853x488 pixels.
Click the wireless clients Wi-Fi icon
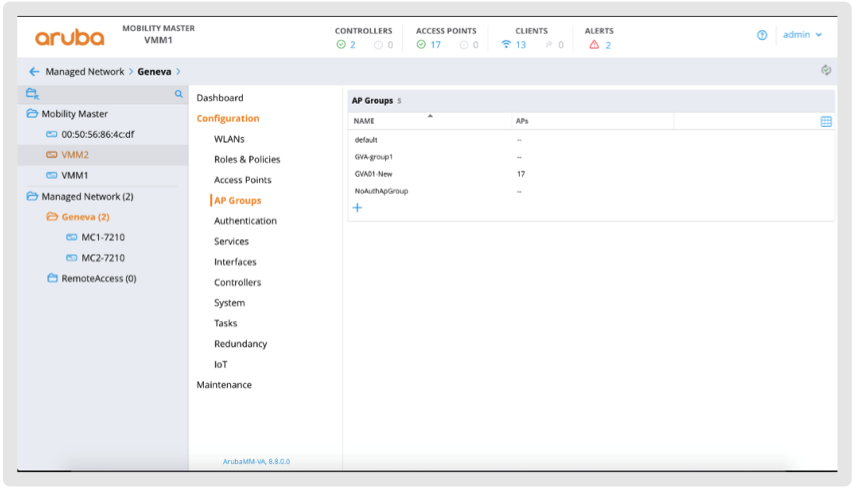pyautogui.click(x=506, y=45)
